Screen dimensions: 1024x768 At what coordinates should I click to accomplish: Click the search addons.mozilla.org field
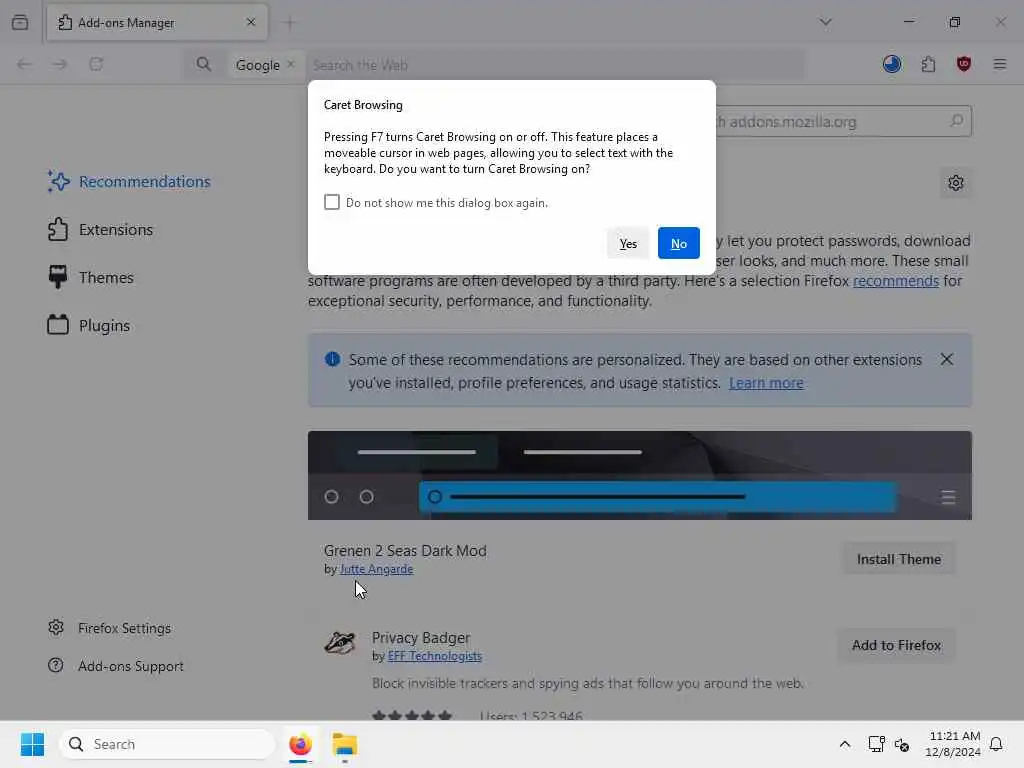[x=842, y=121]
